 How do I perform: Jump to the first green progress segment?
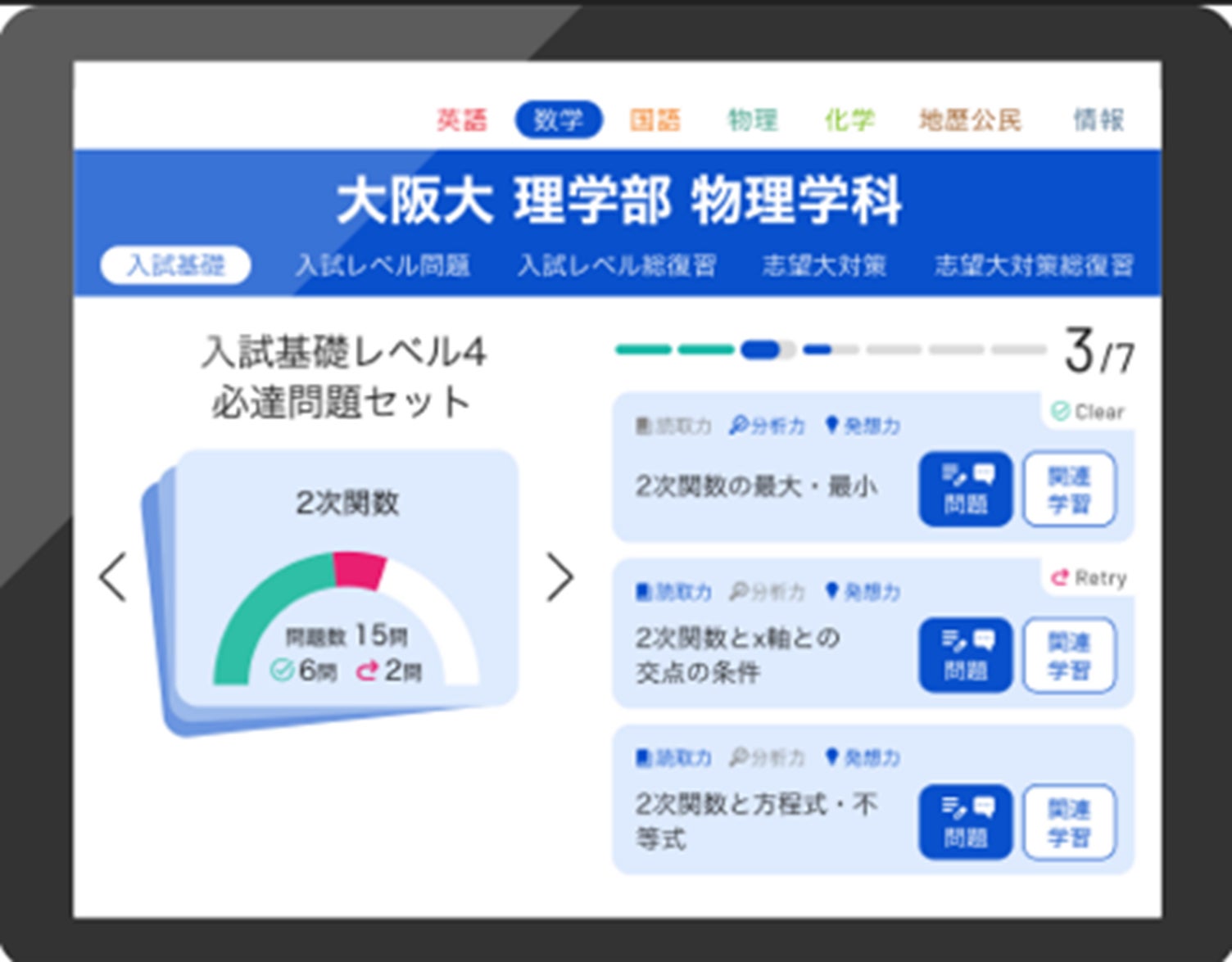643,350
